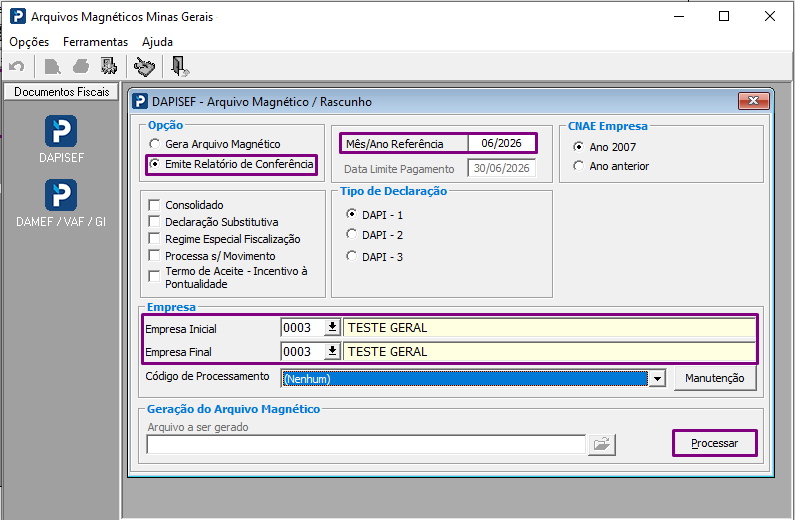Click the Manutenção button
Screen dimensions: 795x520
coord(715,378)
